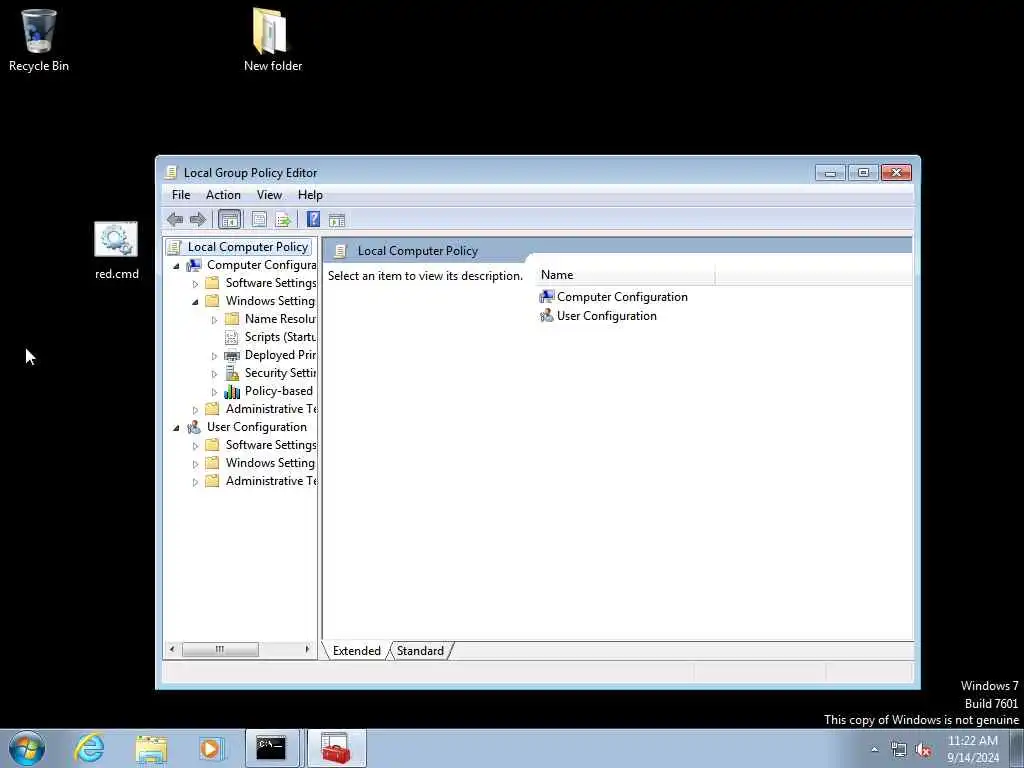Expand Administrative Templates under User Configuration
The height and width of the screenshot is (768, 1024).
[195, 482]
